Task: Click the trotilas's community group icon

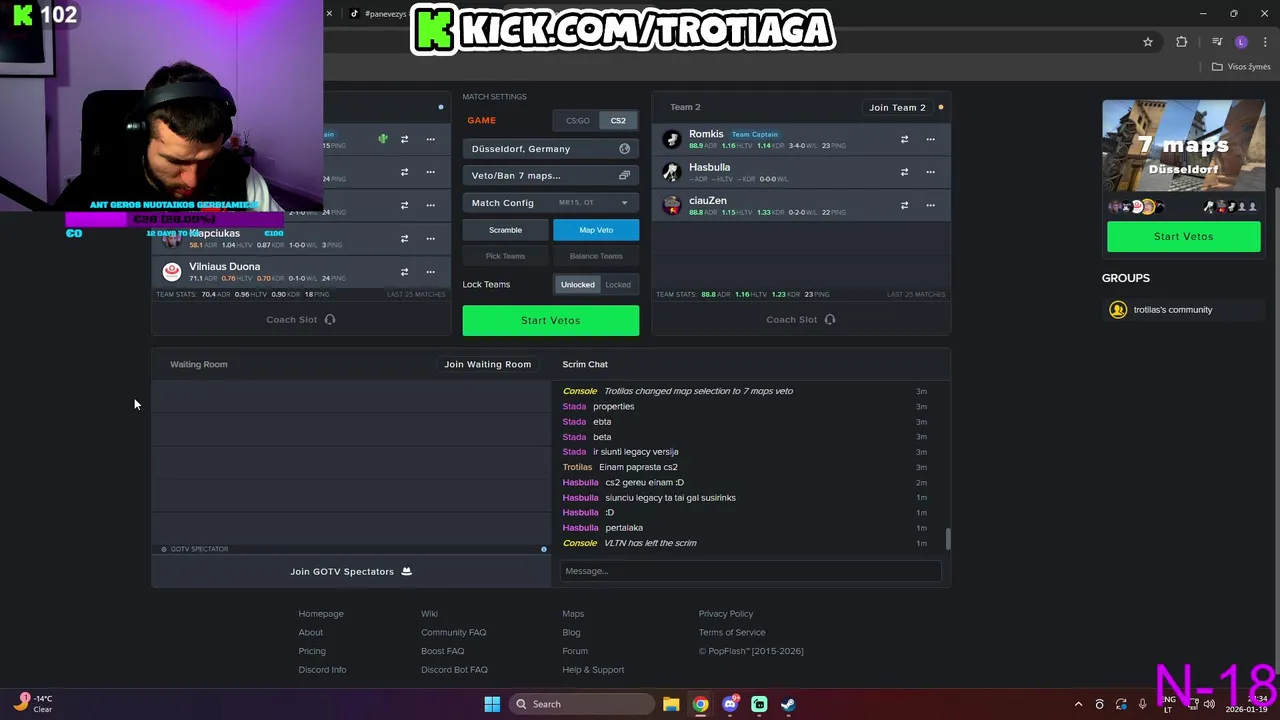Action: click(x=1118, y=310)
